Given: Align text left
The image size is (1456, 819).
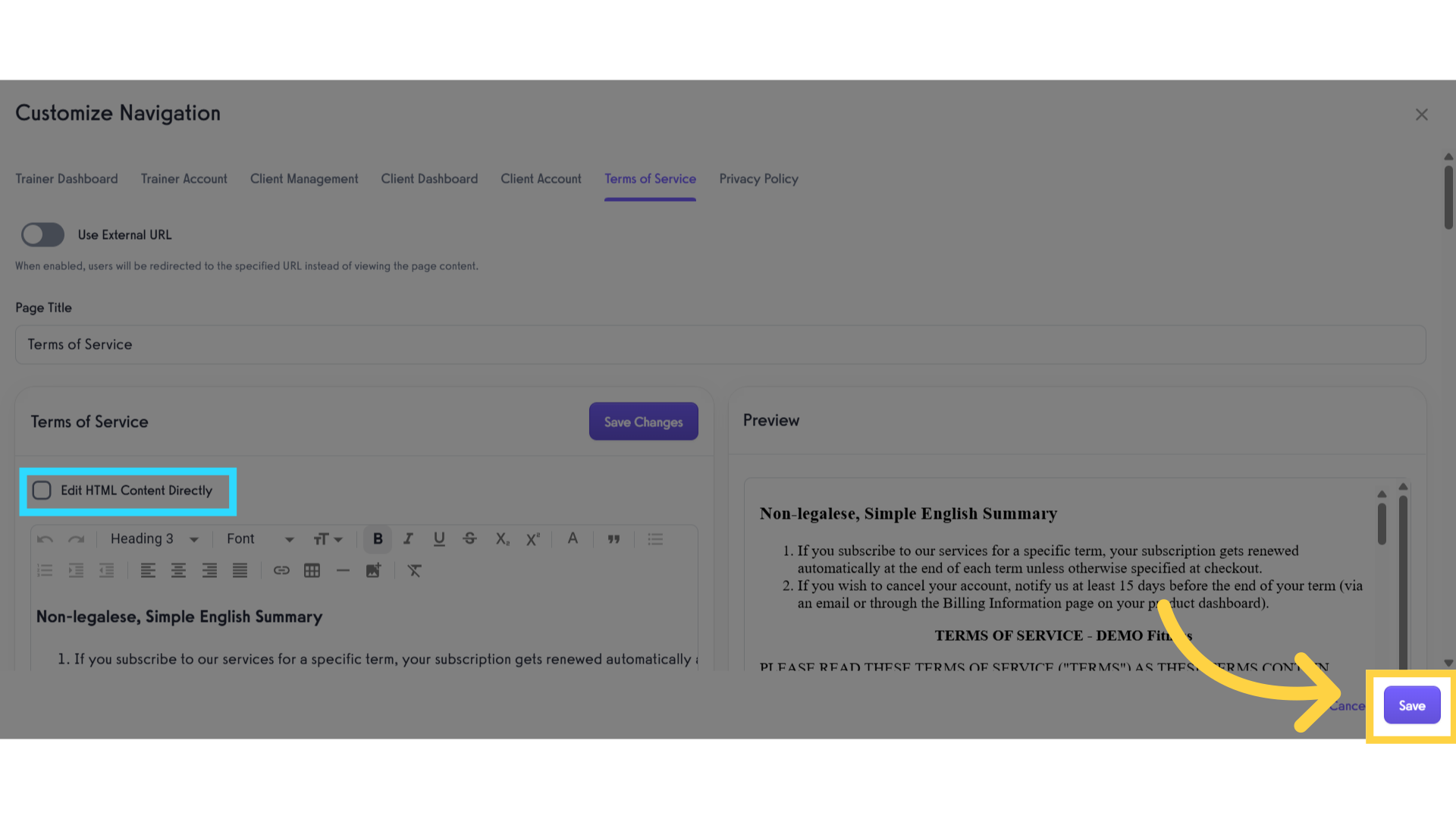Looking at the screenshot, I should point(148,570).
